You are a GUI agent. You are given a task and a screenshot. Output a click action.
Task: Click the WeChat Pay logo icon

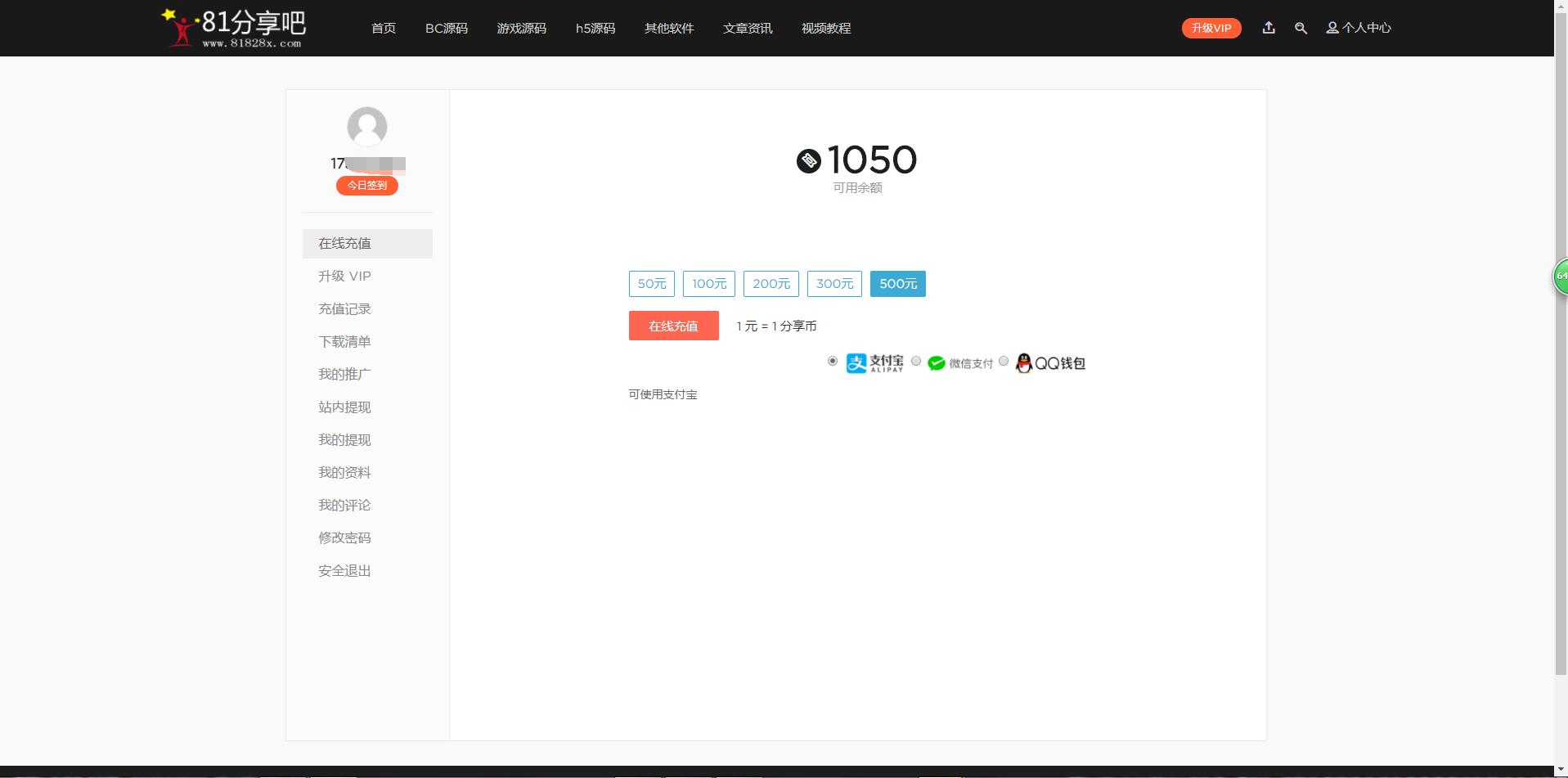click(937, 363)
